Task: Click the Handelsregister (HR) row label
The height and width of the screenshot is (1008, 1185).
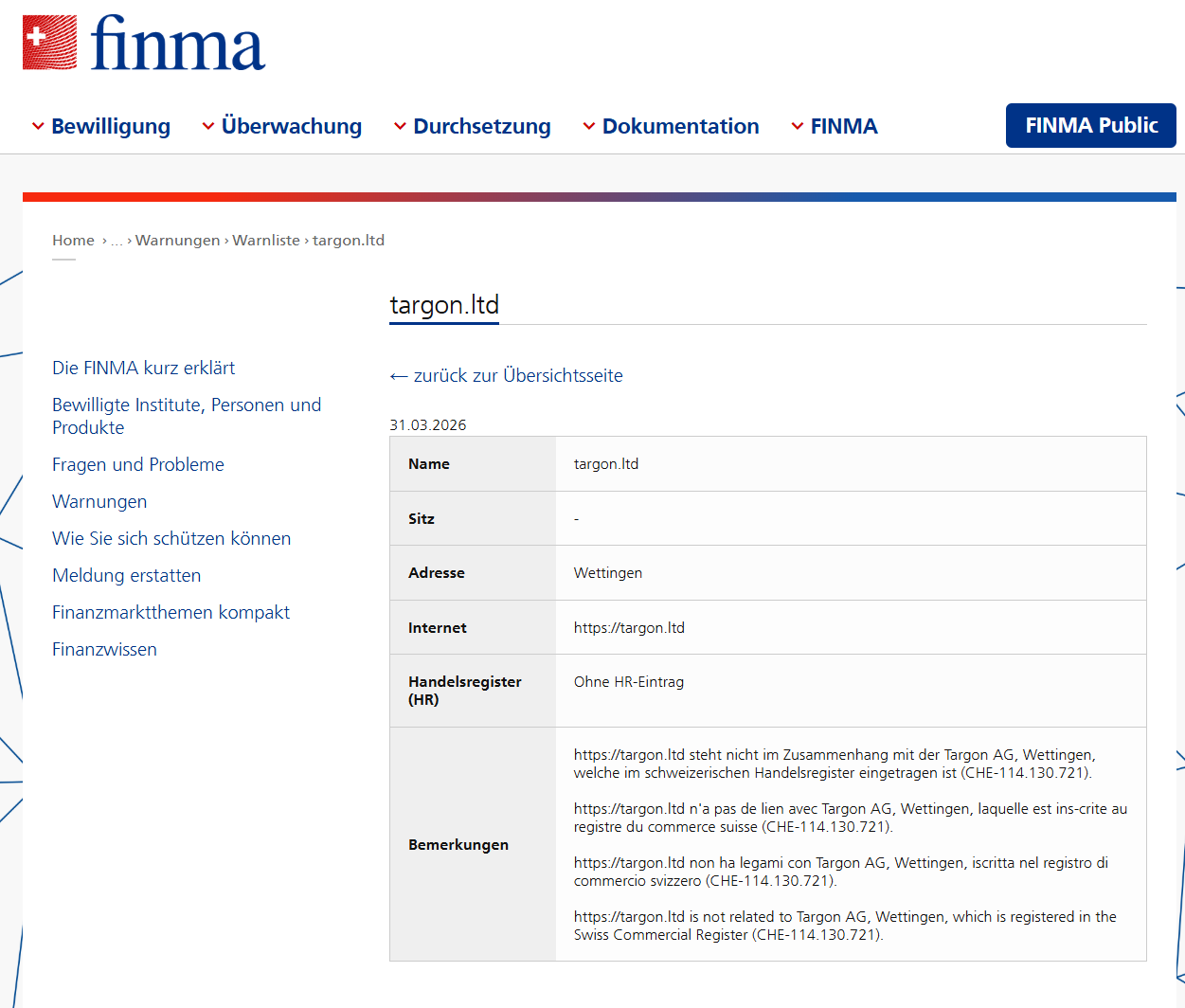Action: (465, 691)
